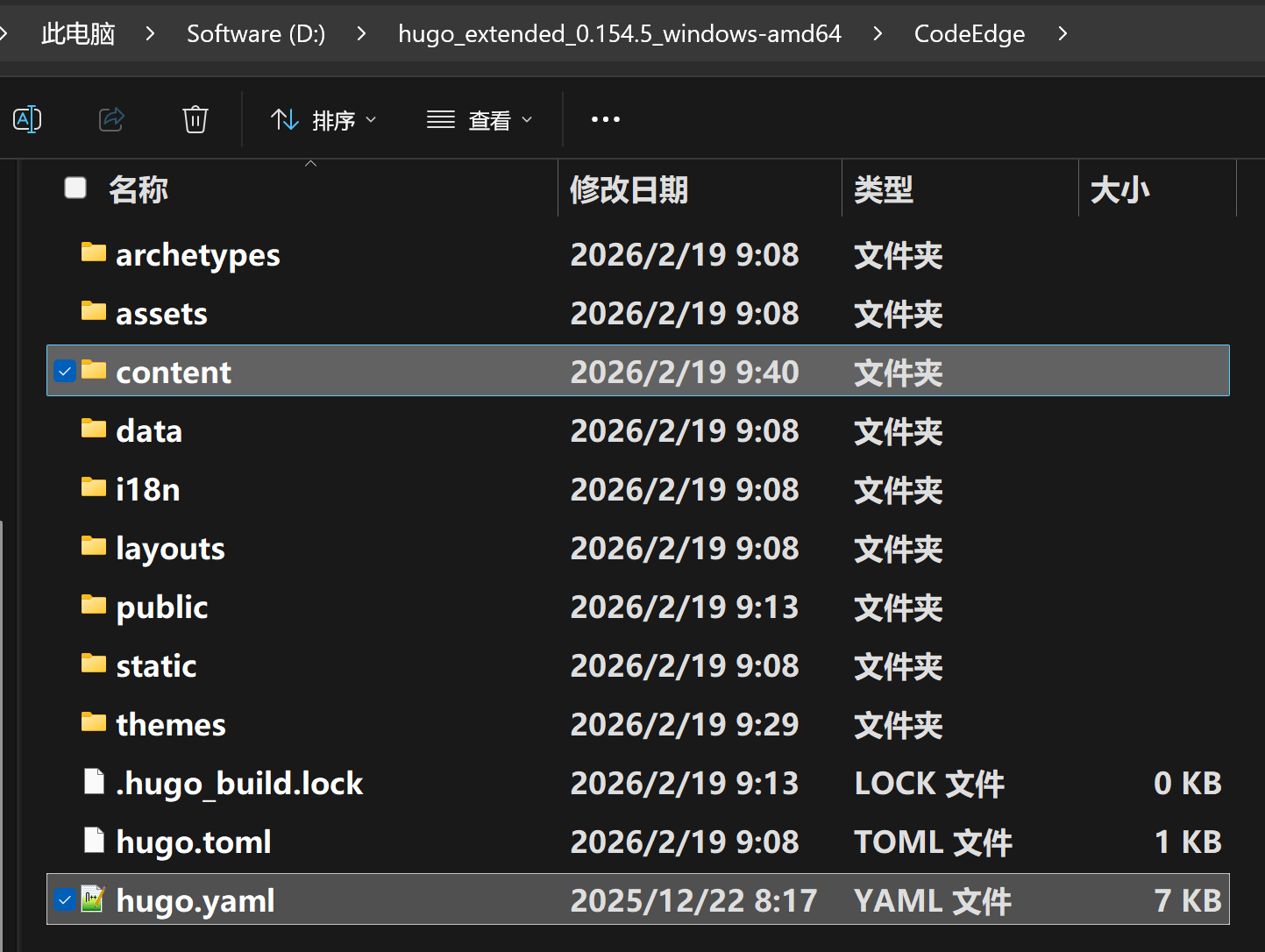Click the Delete trash can icon
1265x952 pixels.
[x=195, y=119]
